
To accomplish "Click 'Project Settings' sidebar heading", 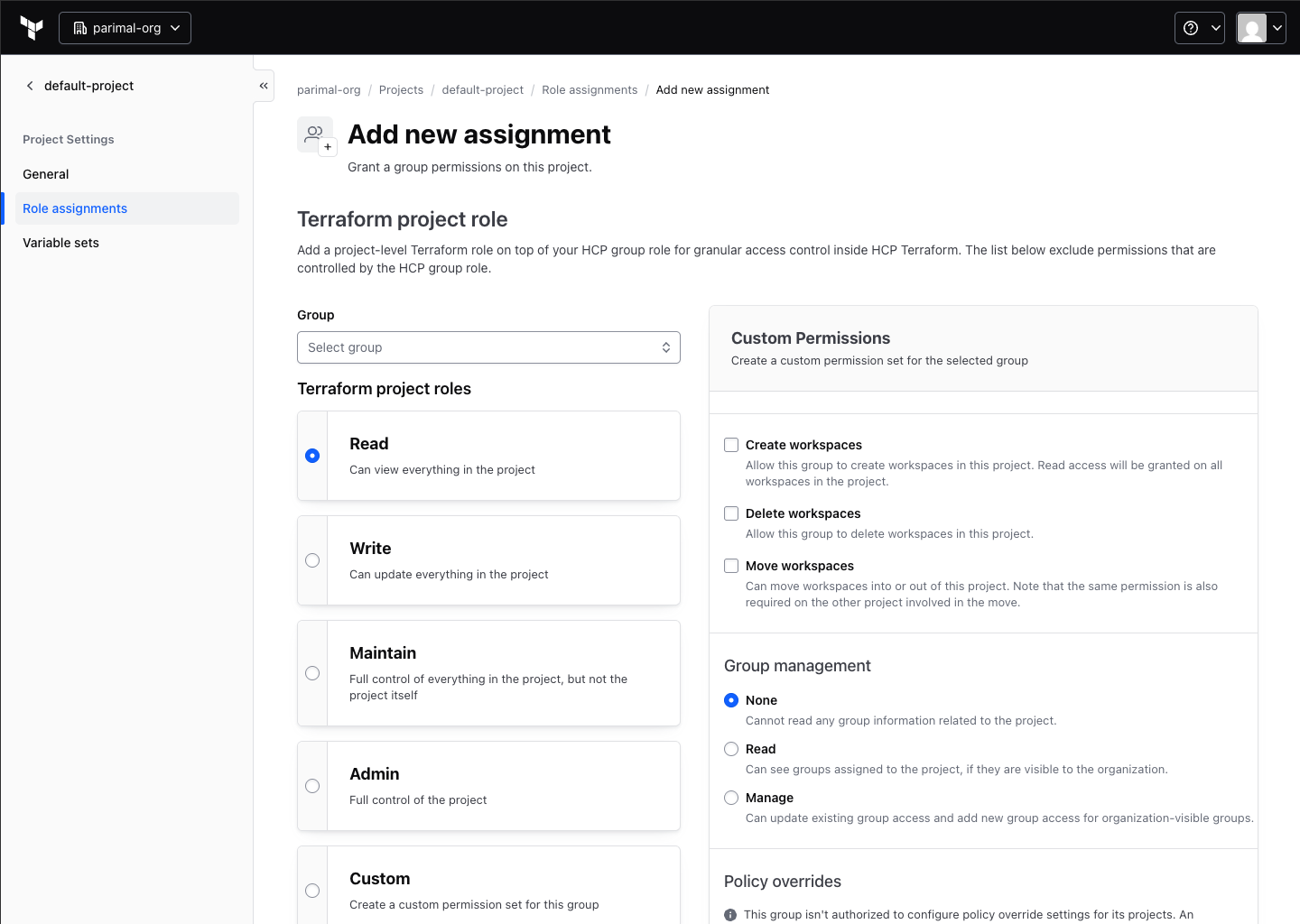I will click(x=69, y=140).
